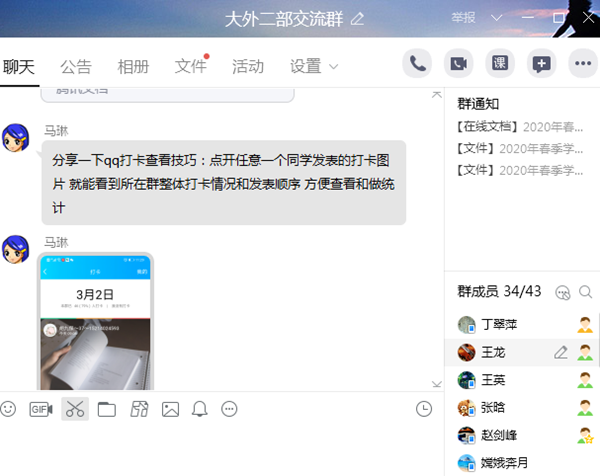Click the bell notification icon in toolbar
Screen dimensions: 600x476
200,409
